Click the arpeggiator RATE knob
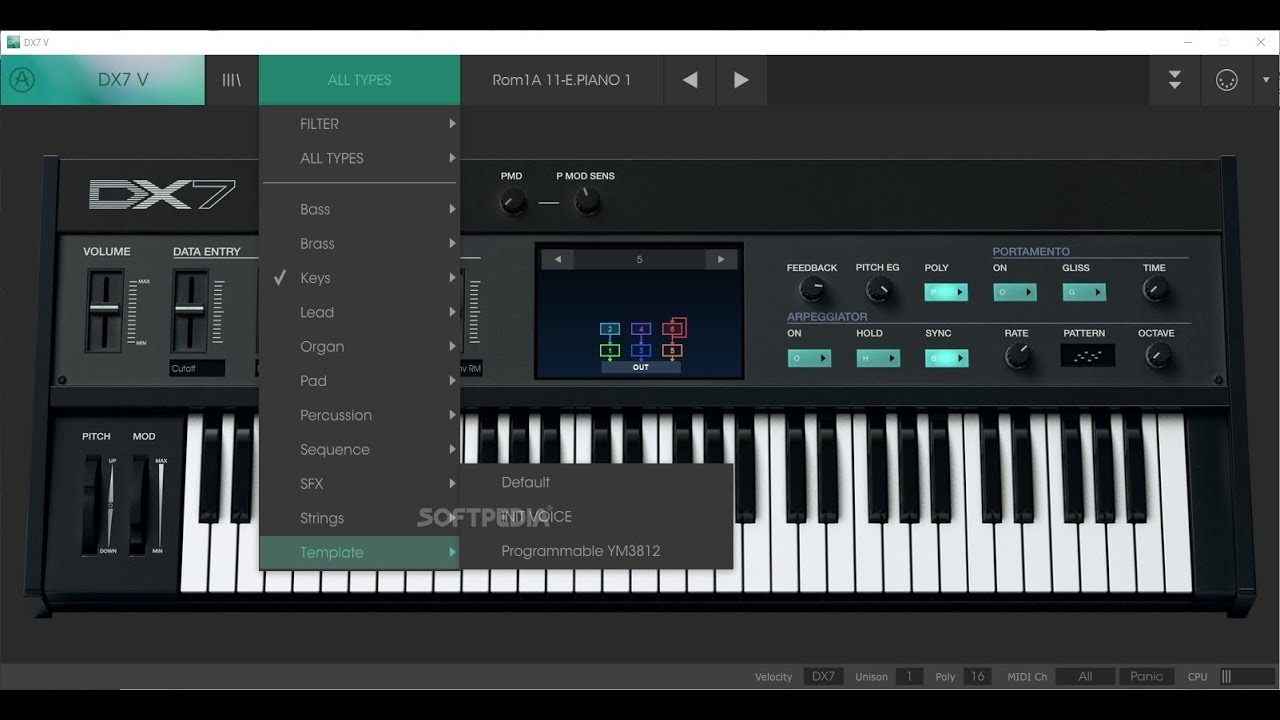 point(1017,355)
